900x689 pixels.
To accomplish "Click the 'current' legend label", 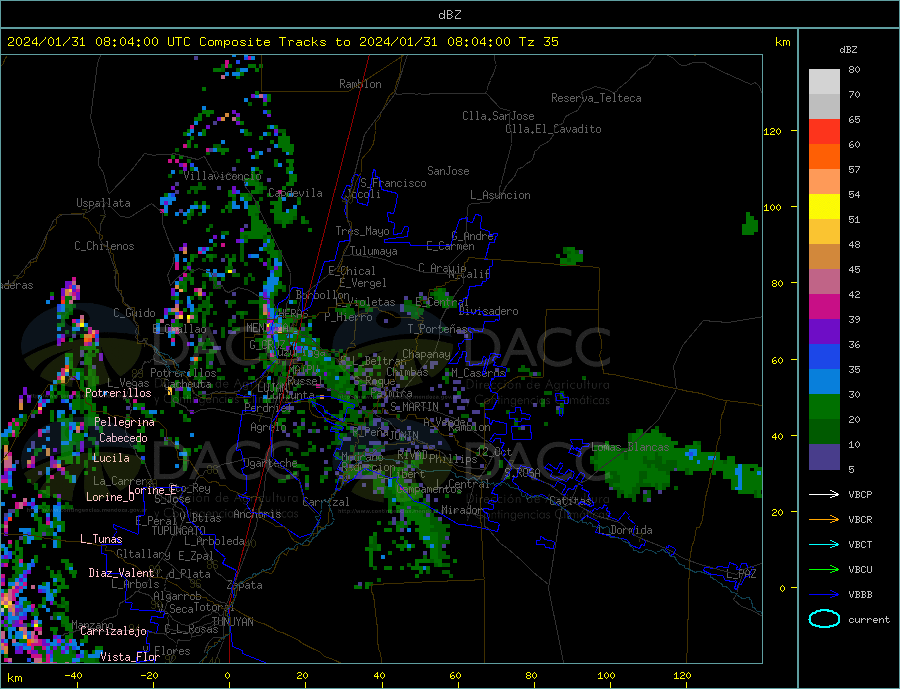I will click(869, 620).
